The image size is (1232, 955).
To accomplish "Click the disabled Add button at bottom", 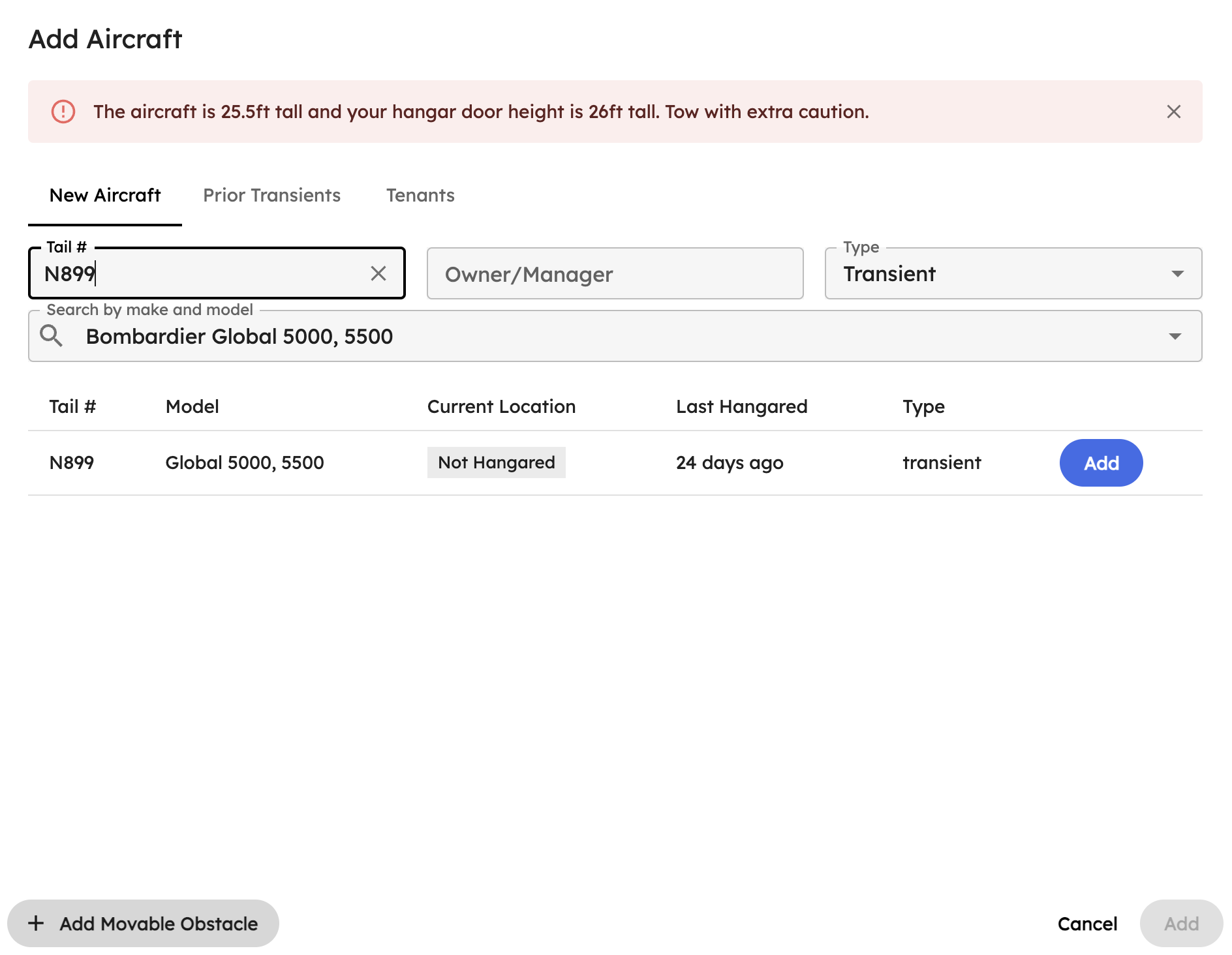I will (1181, 924).
